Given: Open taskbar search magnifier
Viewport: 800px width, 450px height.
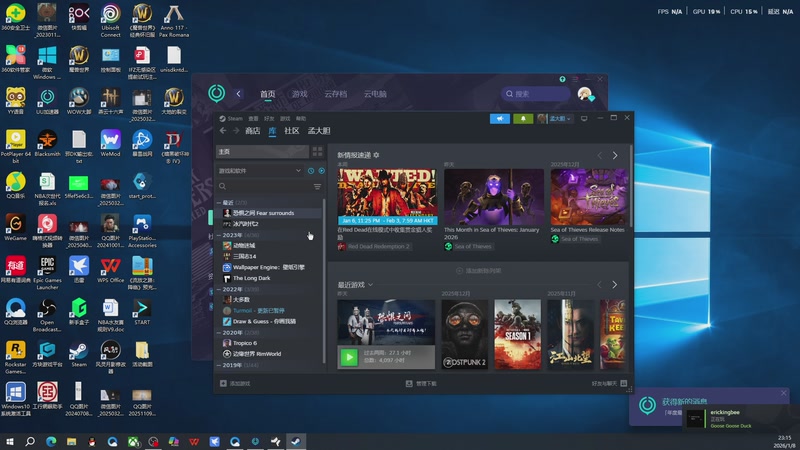Looking at the screenshot, I should pos(30,441).
